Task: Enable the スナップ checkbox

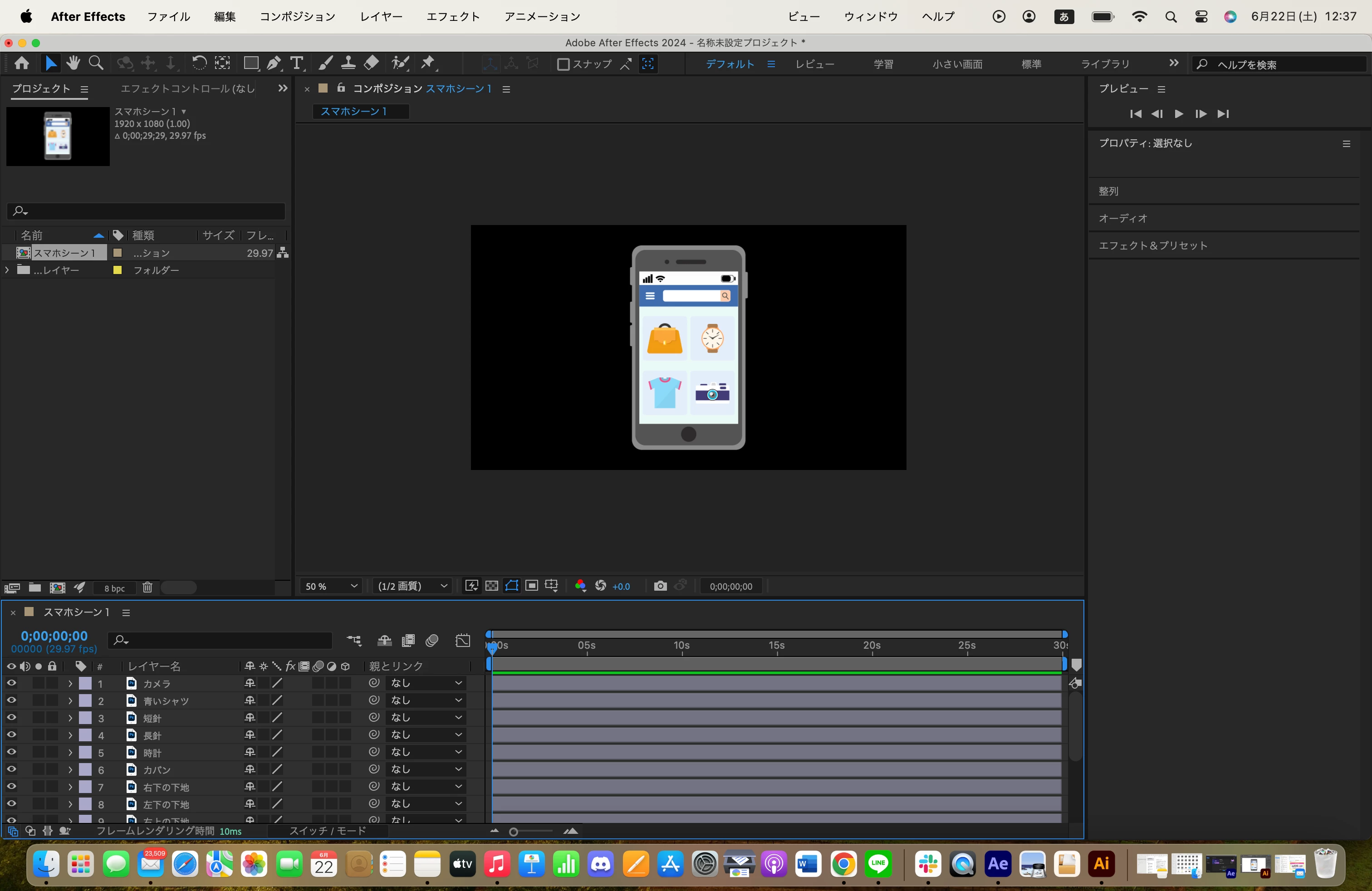Action: (x=563, y=64)
